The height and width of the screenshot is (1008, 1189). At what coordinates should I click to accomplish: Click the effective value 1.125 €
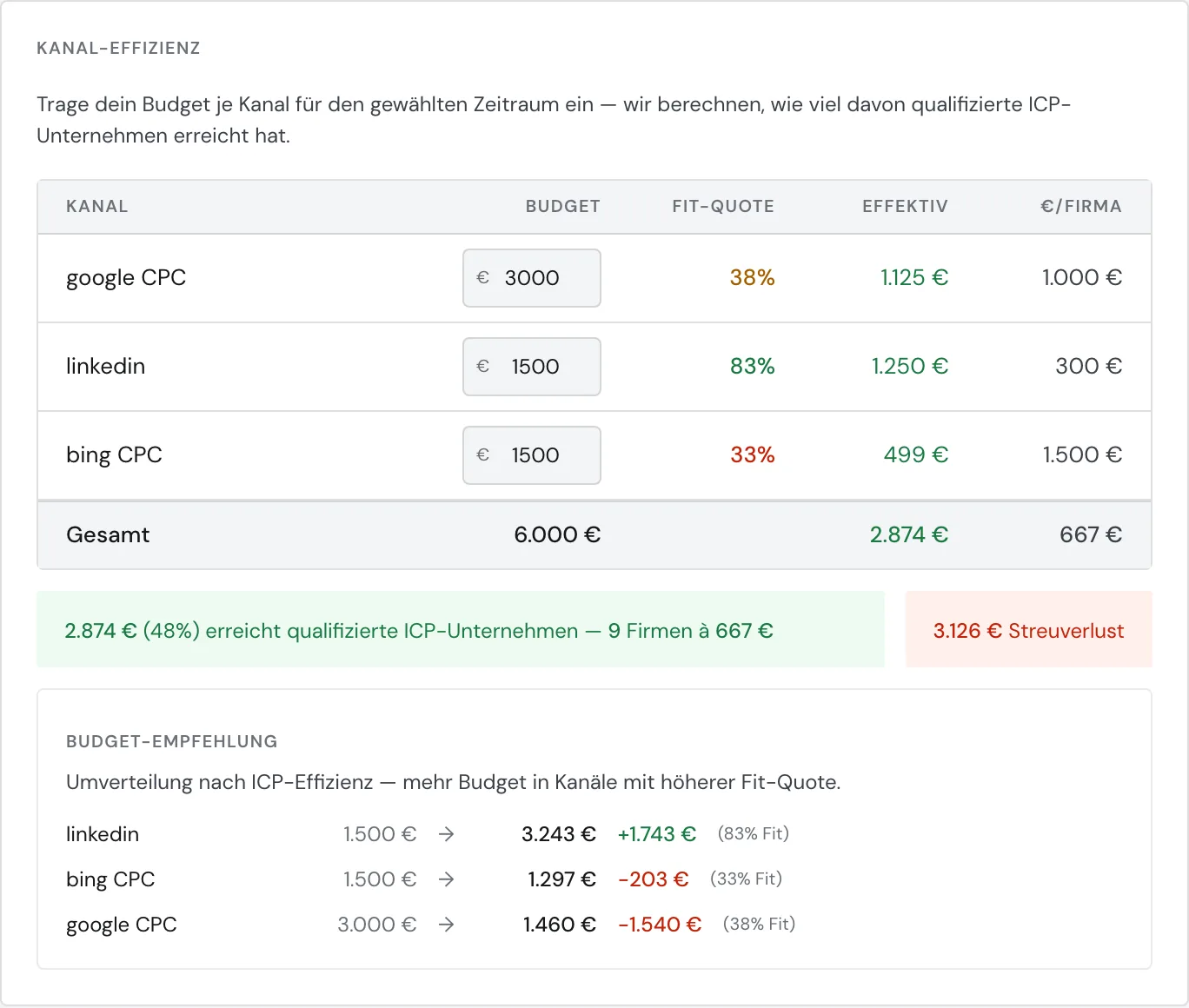click(x=914, y=278)
